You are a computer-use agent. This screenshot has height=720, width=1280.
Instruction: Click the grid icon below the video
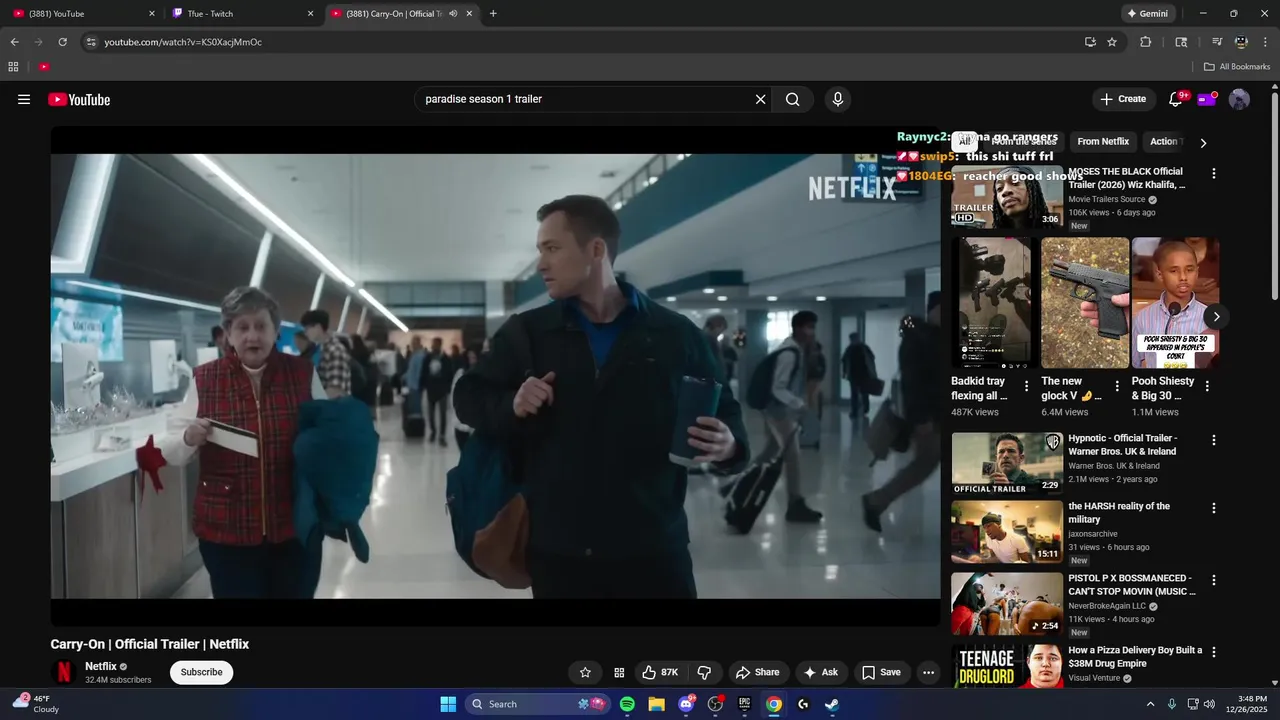pyautogui.click(x=619, y=672)
